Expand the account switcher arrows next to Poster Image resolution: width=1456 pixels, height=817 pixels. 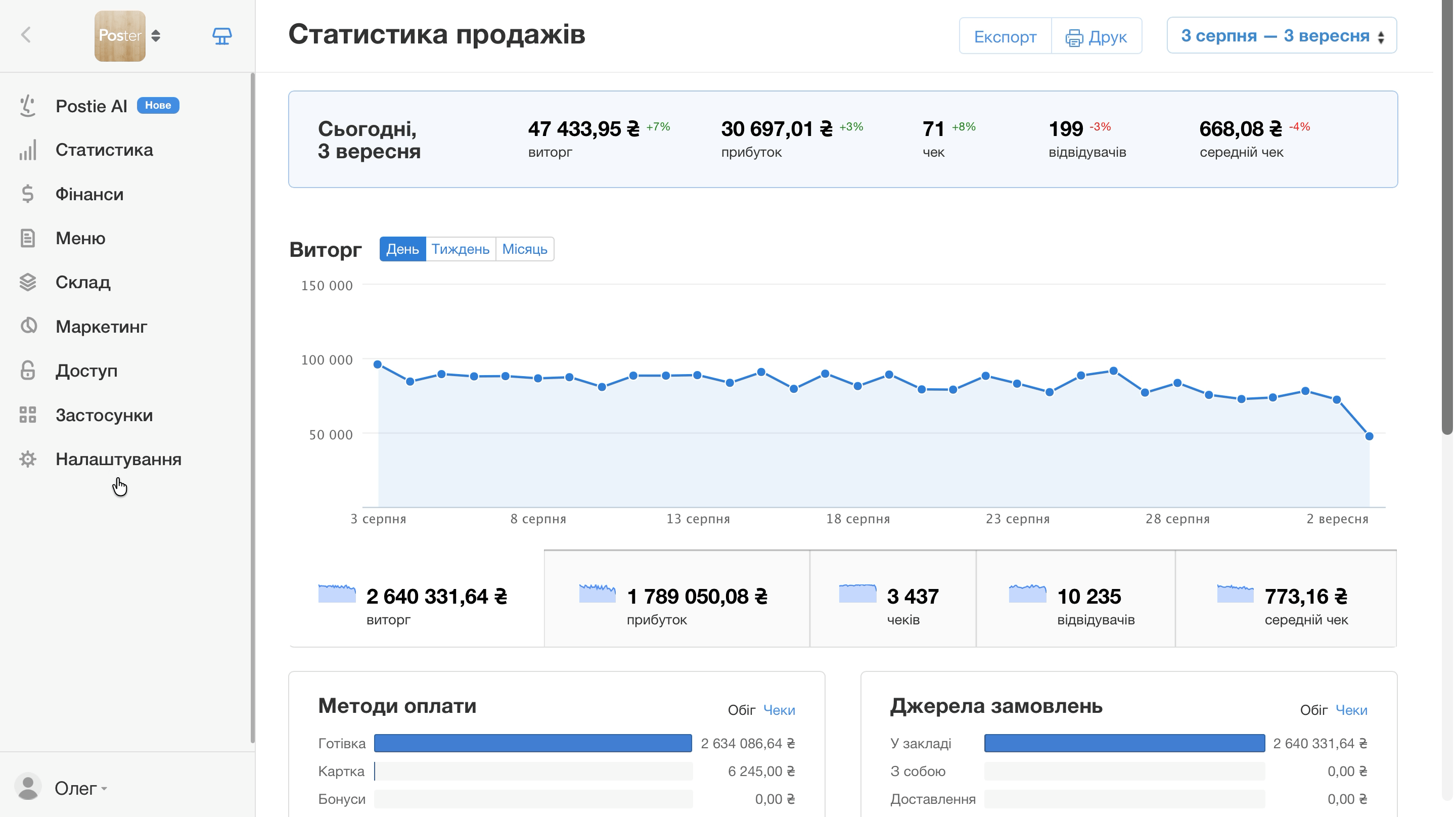click(156, 35)
